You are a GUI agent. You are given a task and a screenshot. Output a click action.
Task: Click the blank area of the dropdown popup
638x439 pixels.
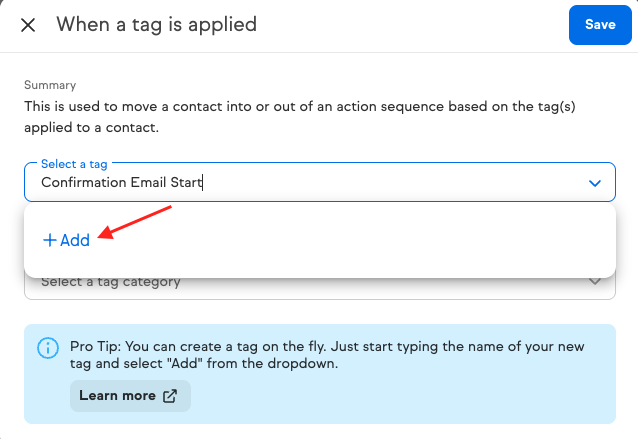(x=400, y=245)
